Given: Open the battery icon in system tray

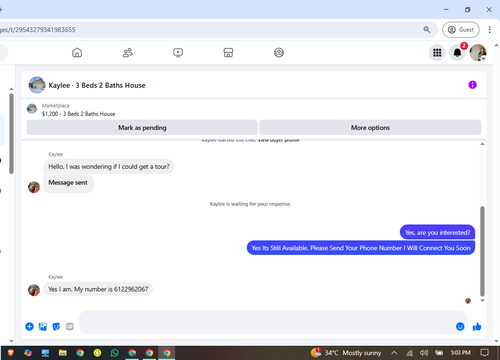Looking at the screenshot, I should (439, 353).
